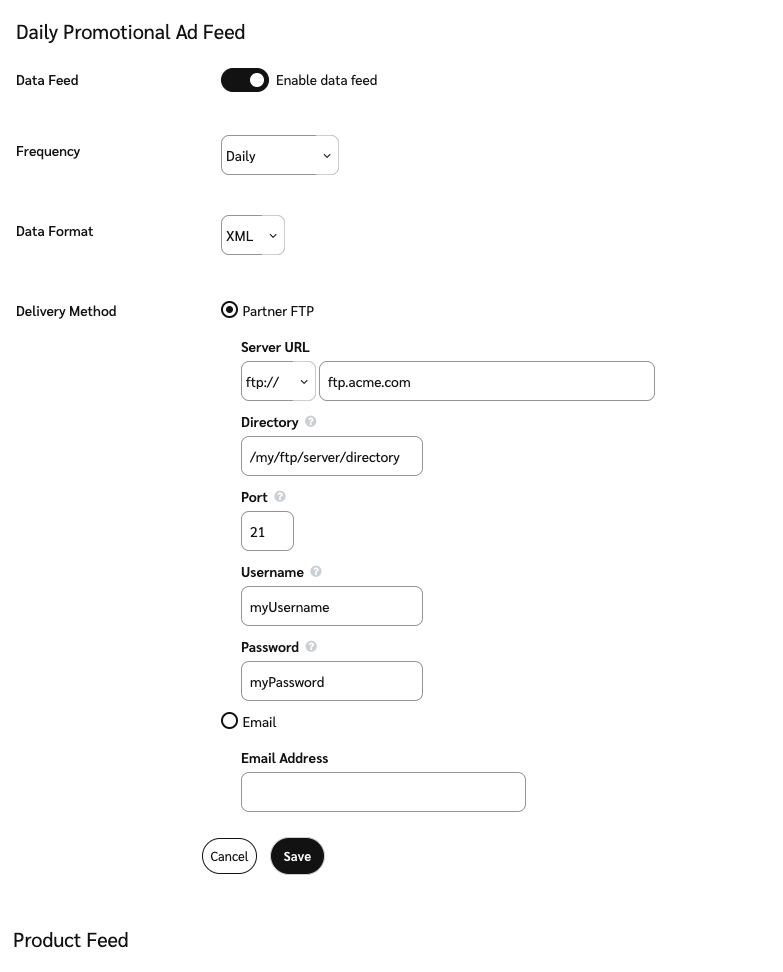Expand the Data Format XML dropdown
783x972 pixels.
252,236
